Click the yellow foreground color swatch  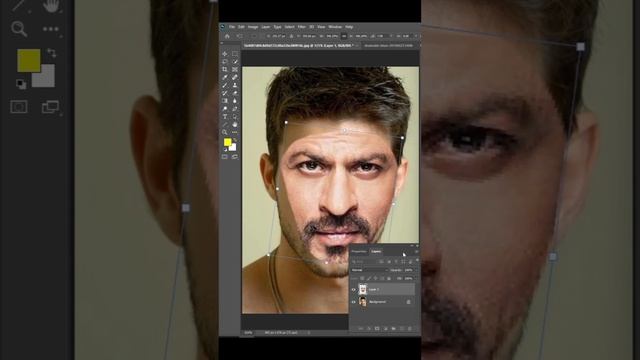[227, 142]
